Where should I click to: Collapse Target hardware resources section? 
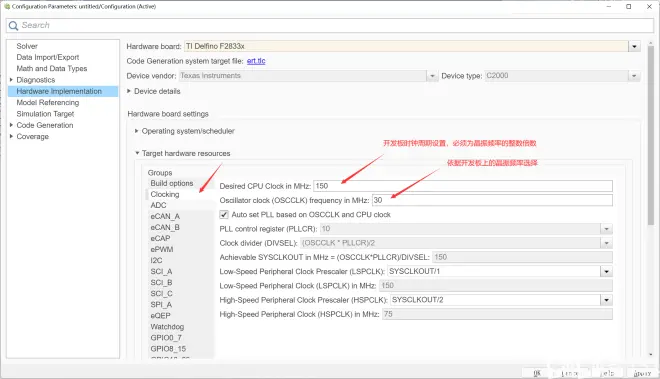click(137, 153)
